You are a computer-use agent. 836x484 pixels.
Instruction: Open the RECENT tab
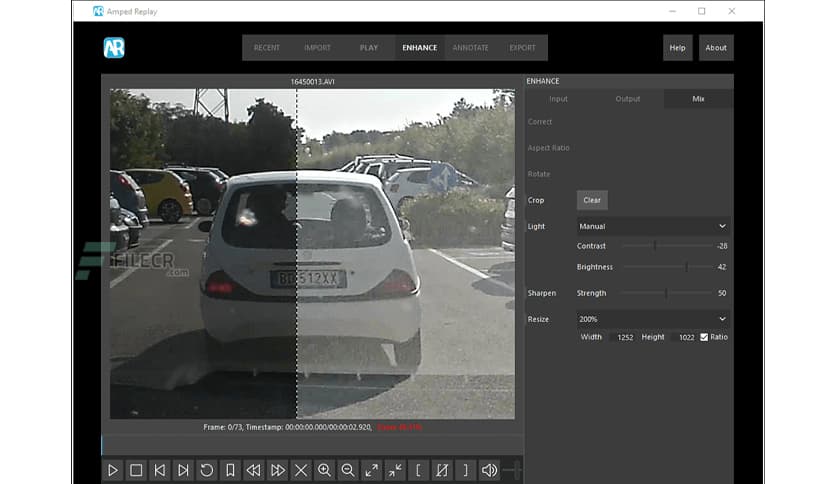click(x=267, y=47)
